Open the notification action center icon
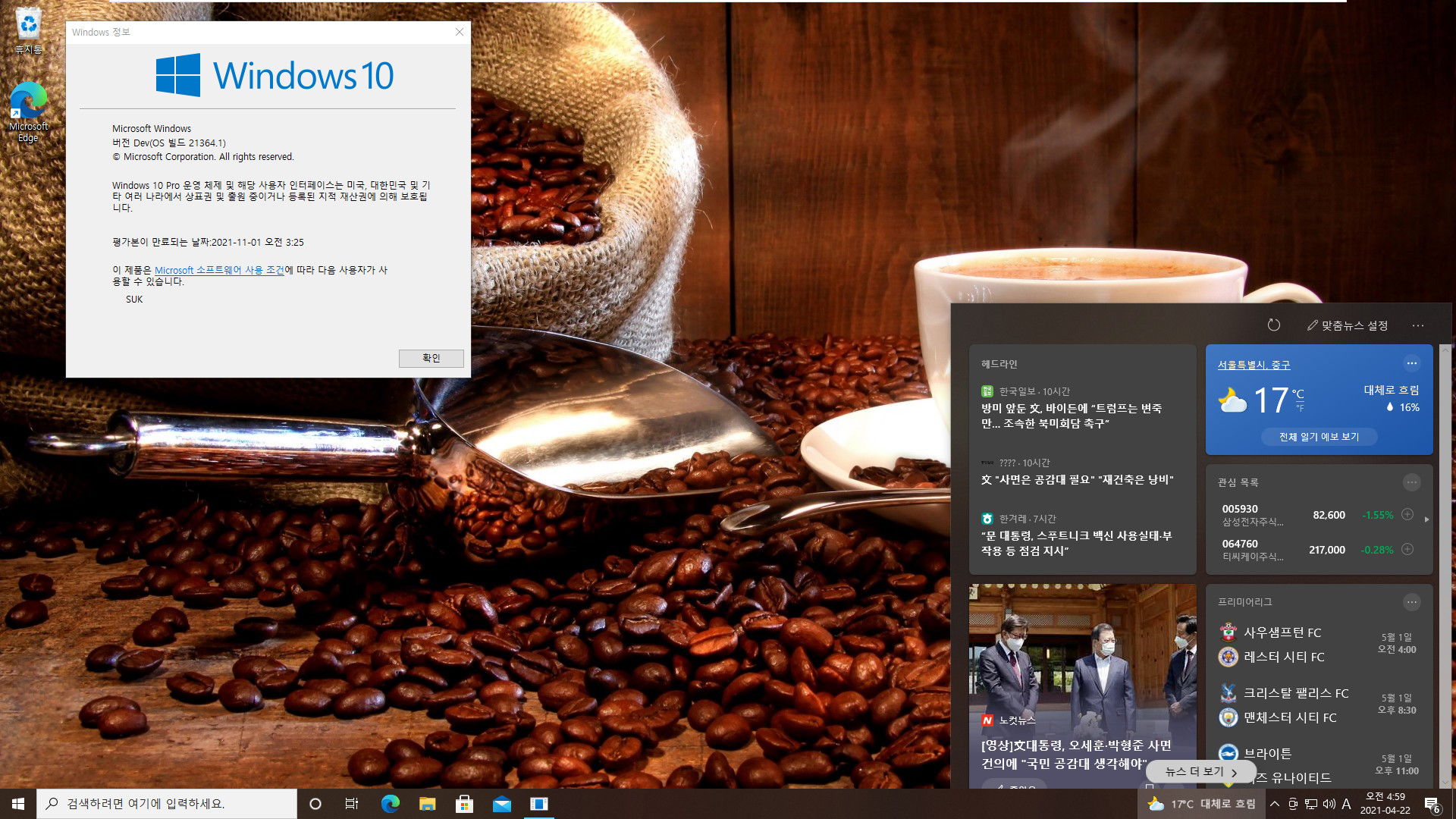 pyautogui.click(x=1432, y=804)
